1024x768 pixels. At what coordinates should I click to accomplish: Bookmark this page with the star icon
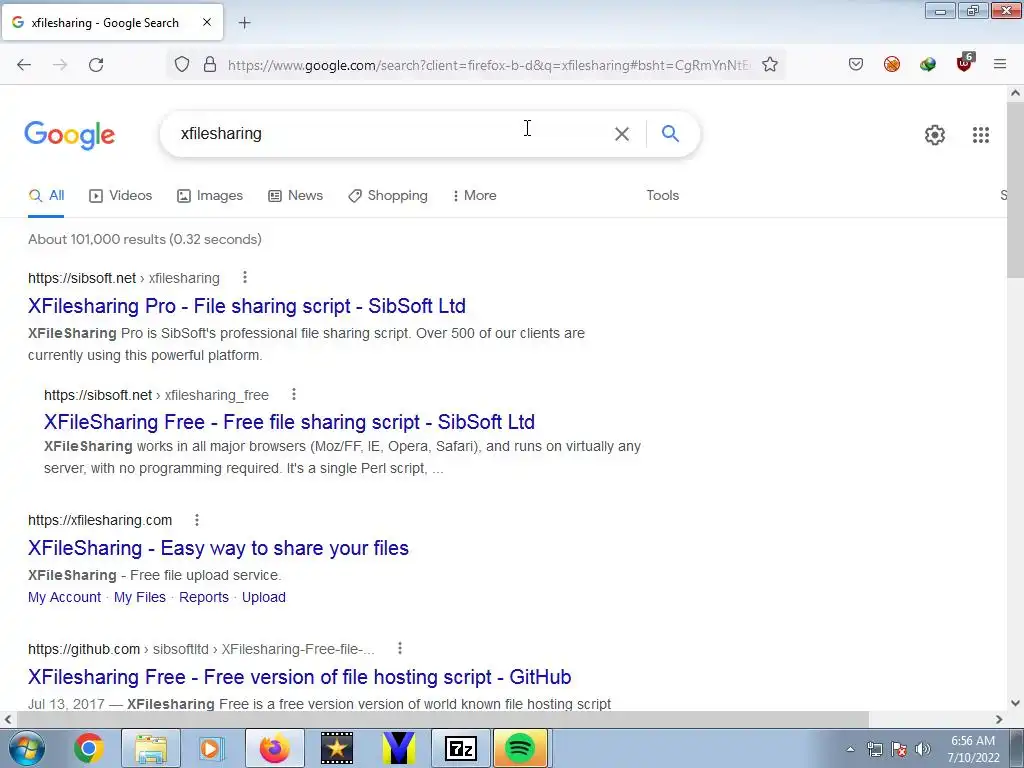[770, 65]
